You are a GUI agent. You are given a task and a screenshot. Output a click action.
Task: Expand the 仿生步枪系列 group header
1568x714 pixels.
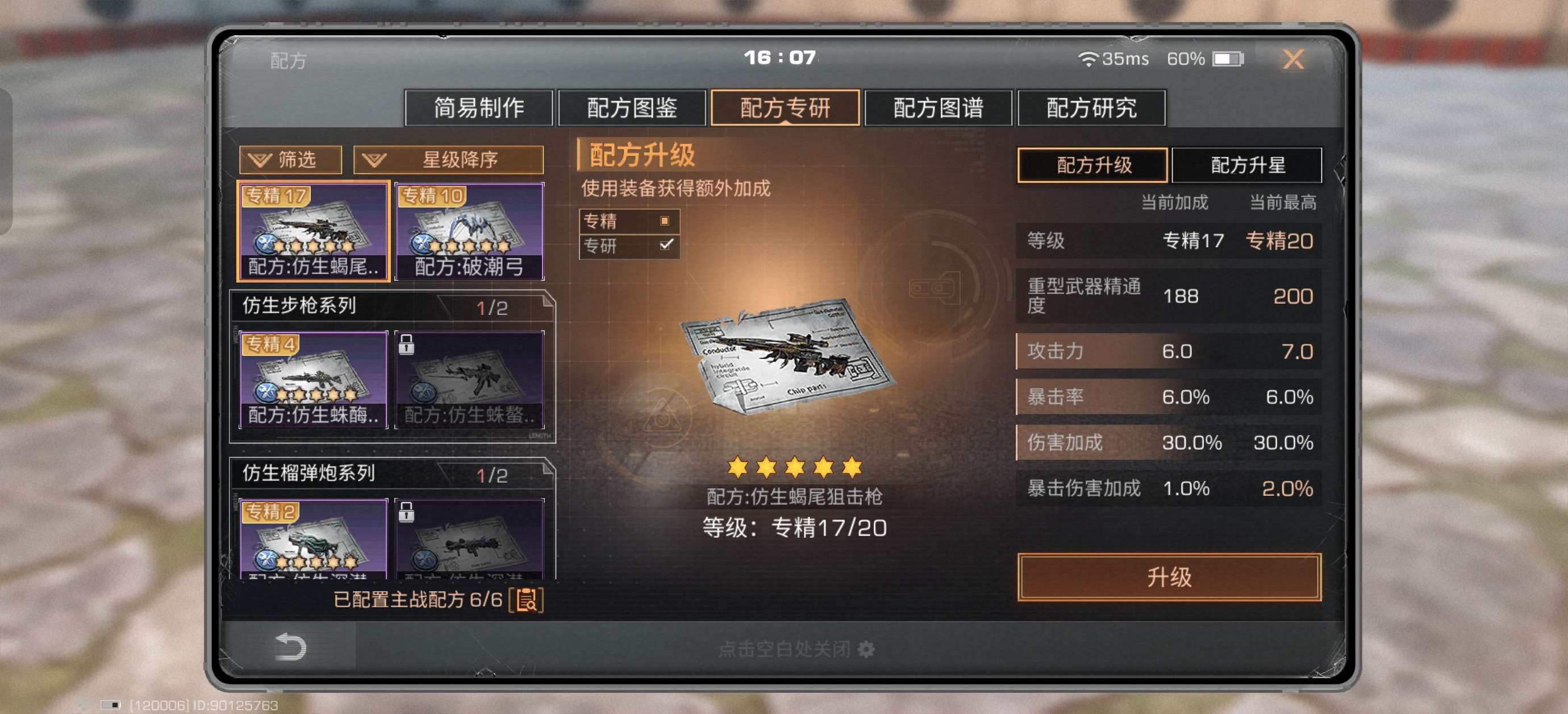coord(393,306)
